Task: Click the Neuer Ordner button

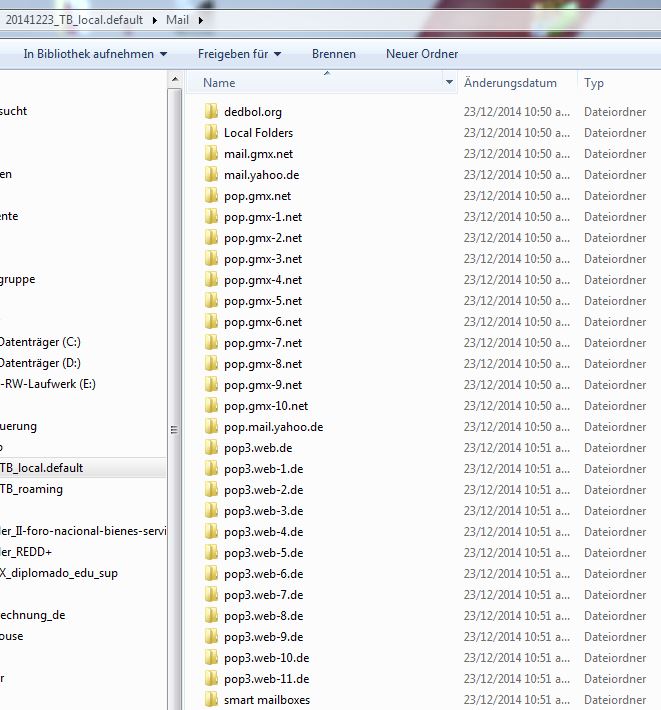Action: pyautogui.click(x=422, y=54)
